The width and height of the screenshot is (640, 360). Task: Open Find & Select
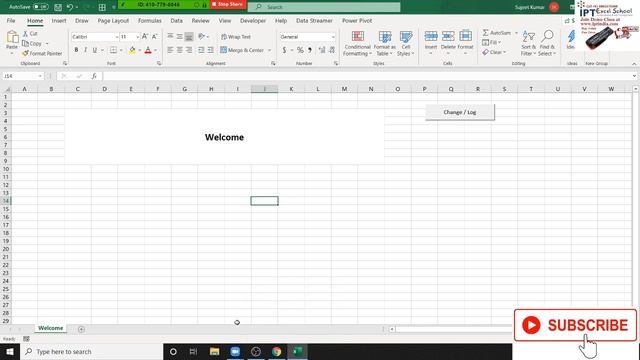[547, 43]
